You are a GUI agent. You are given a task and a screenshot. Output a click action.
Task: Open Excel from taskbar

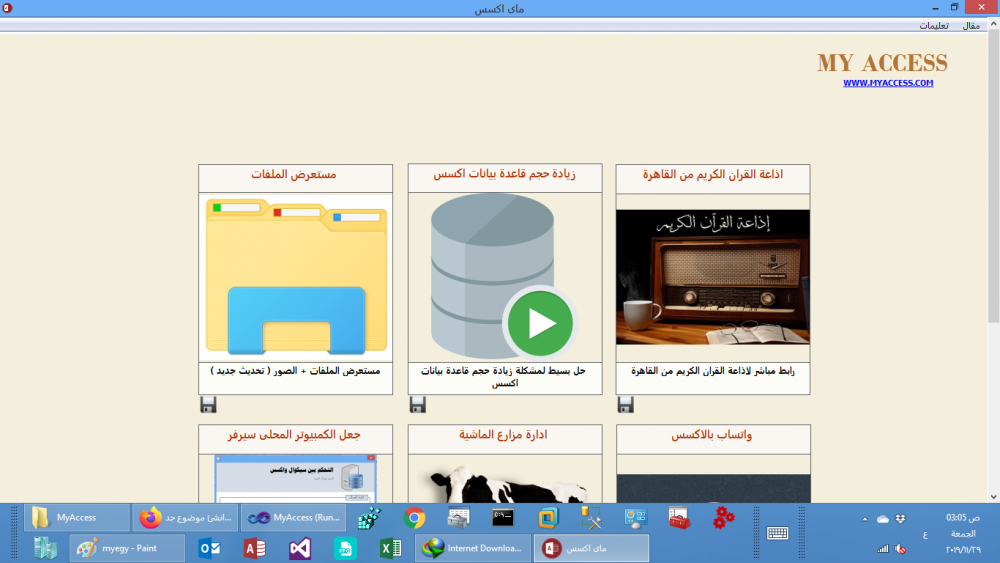tap(390, 548)
